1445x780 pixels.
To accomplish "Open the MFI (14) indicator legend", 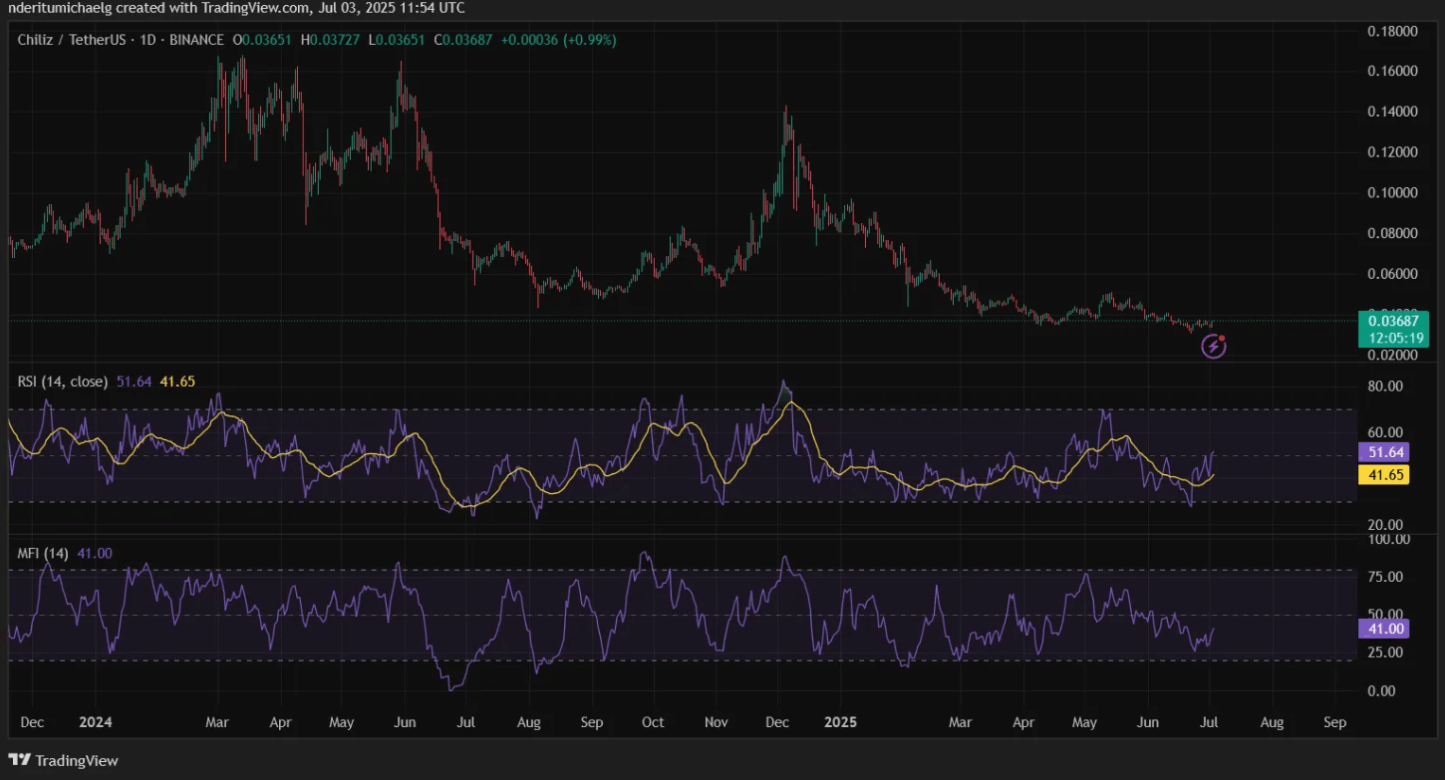I will 43,553.
